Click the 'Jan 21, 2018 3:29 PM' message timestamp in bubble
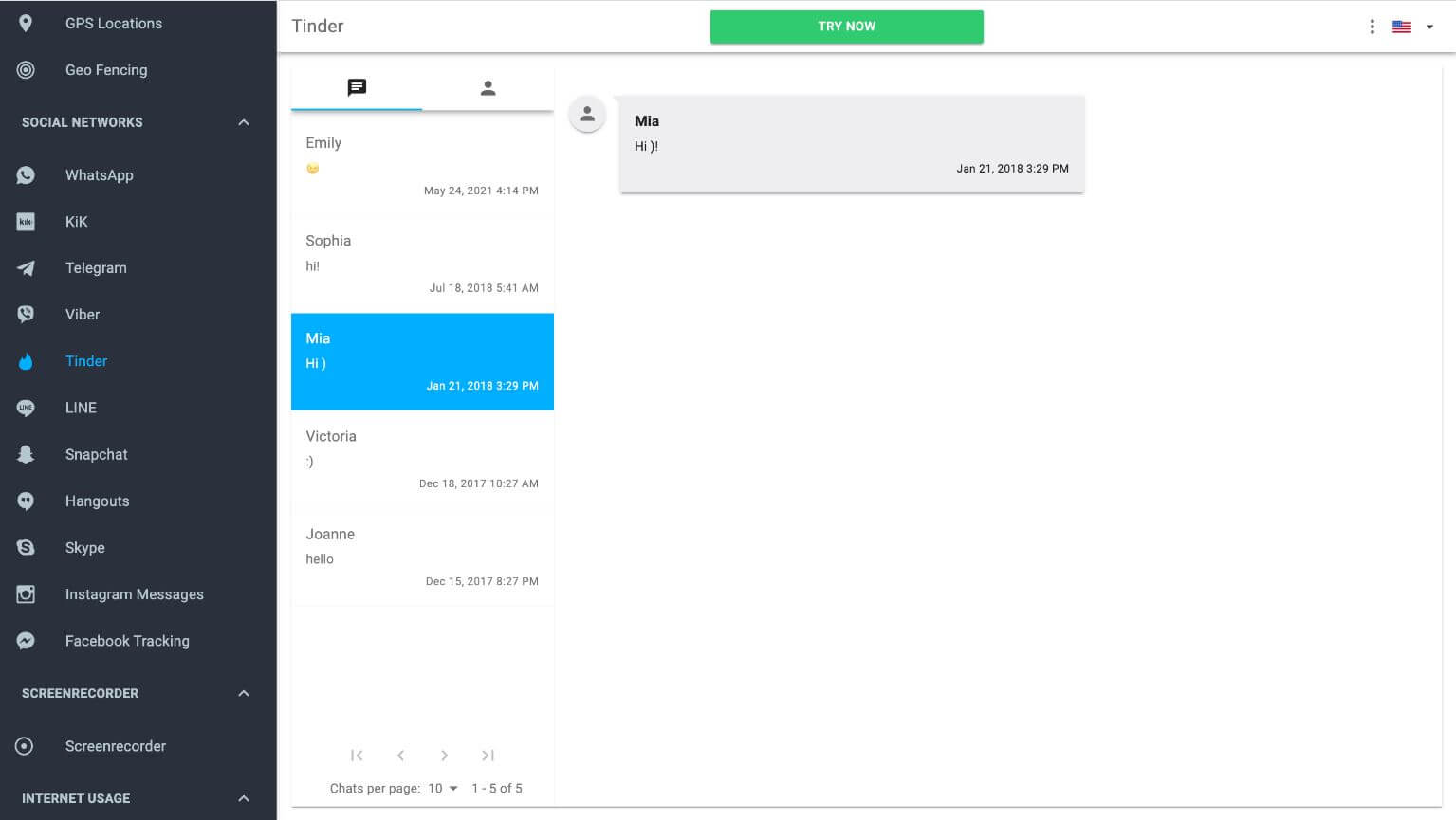 tap(1012, 169)
